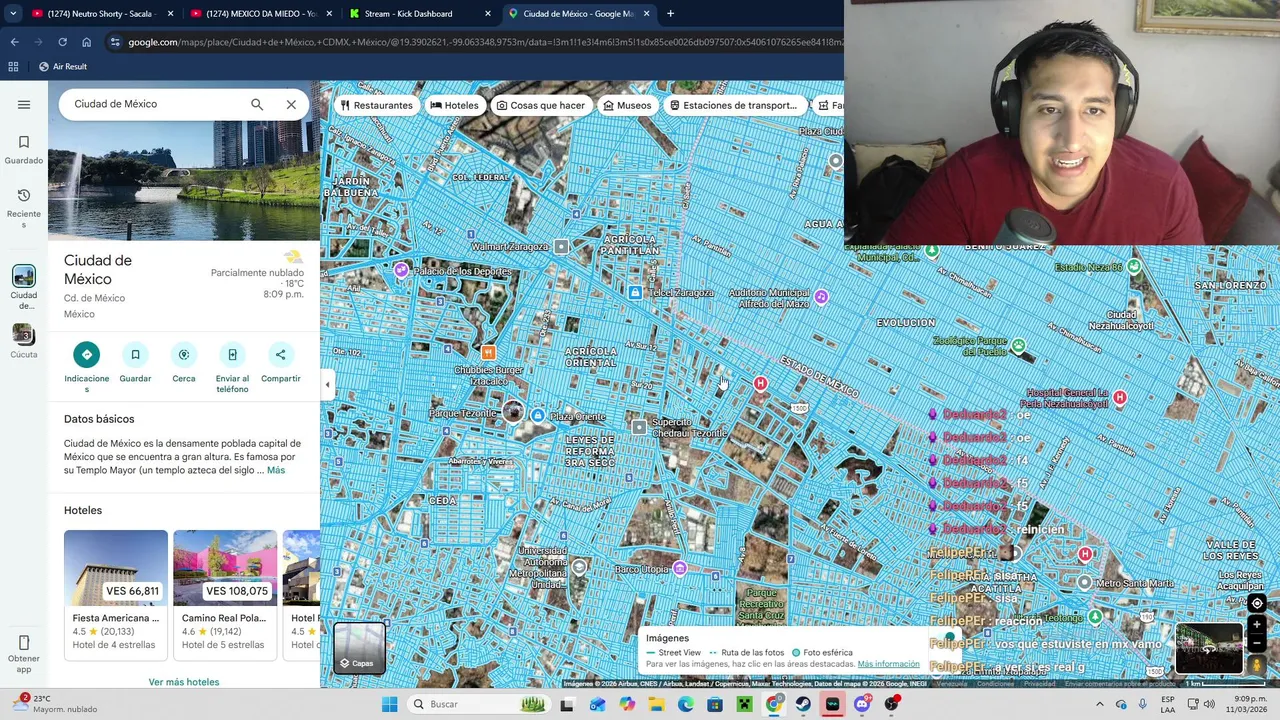Select the Hoteles filter chip

[x=454, y=105]
